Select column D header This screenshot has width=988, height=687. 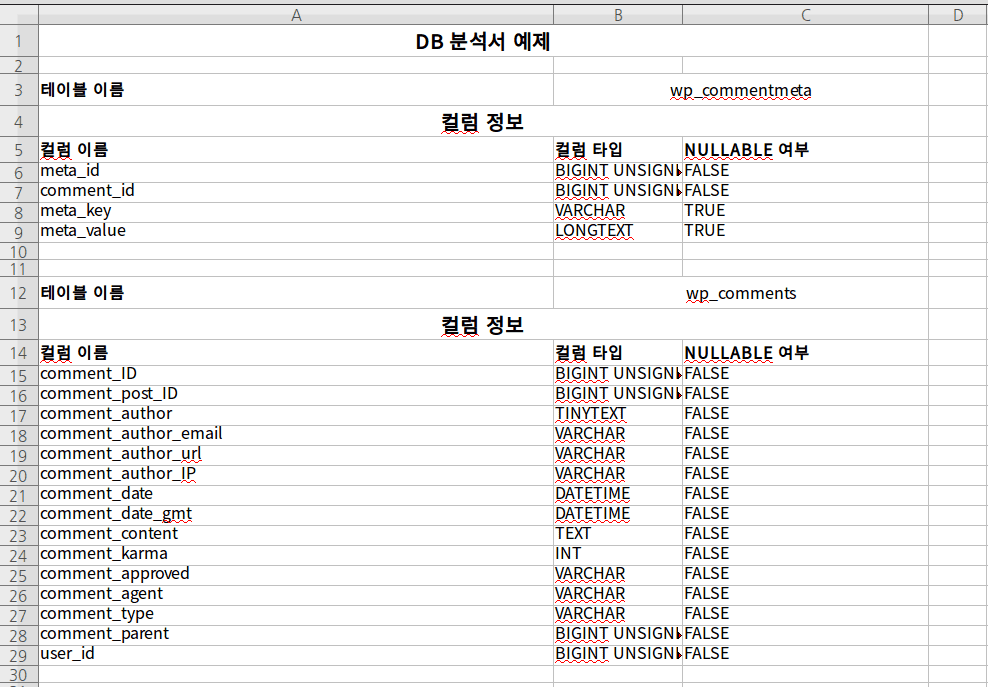coord(957,14)
